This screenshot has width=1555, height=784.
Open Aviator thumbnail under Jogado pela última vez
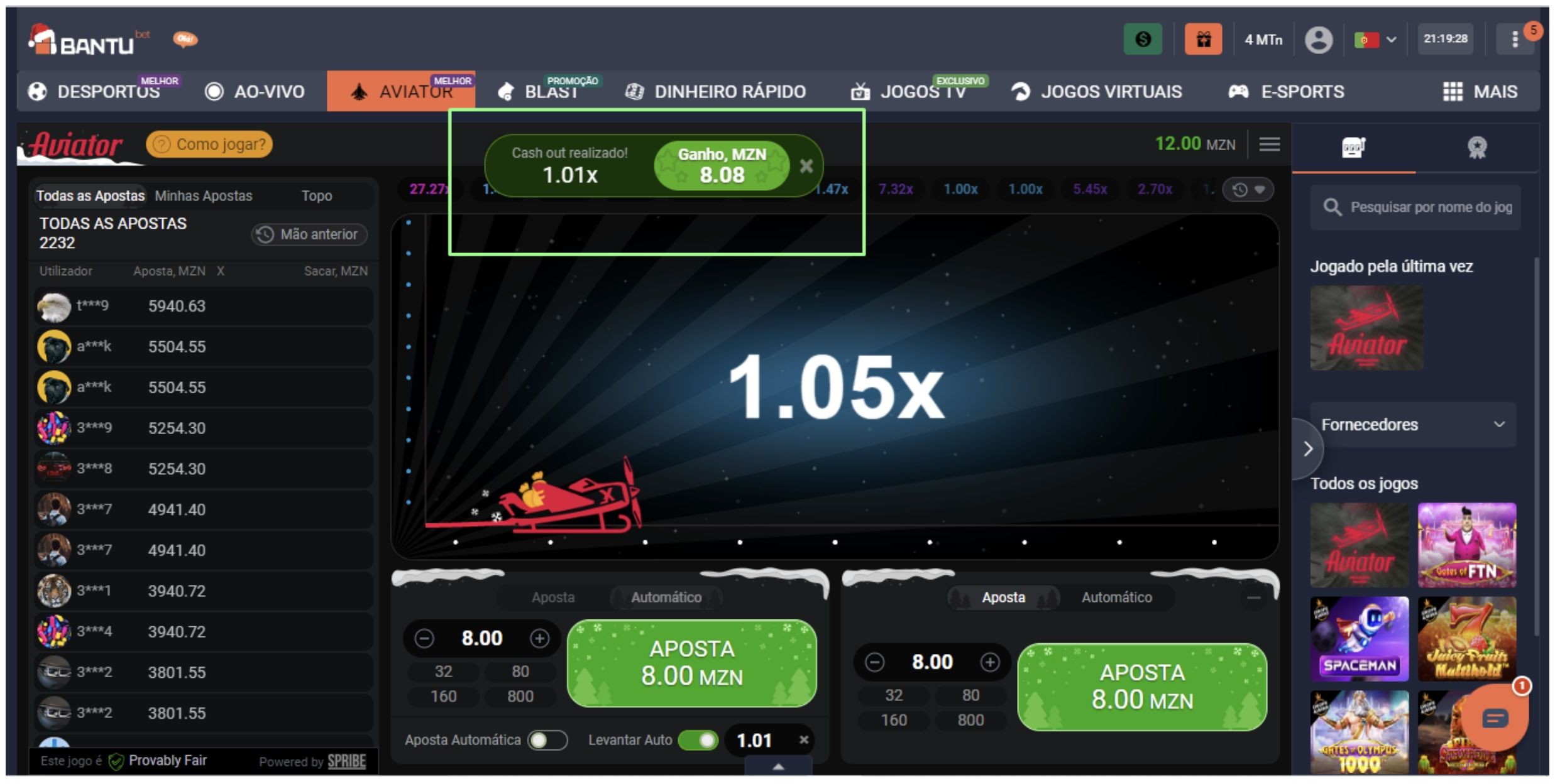point(1366,328)
